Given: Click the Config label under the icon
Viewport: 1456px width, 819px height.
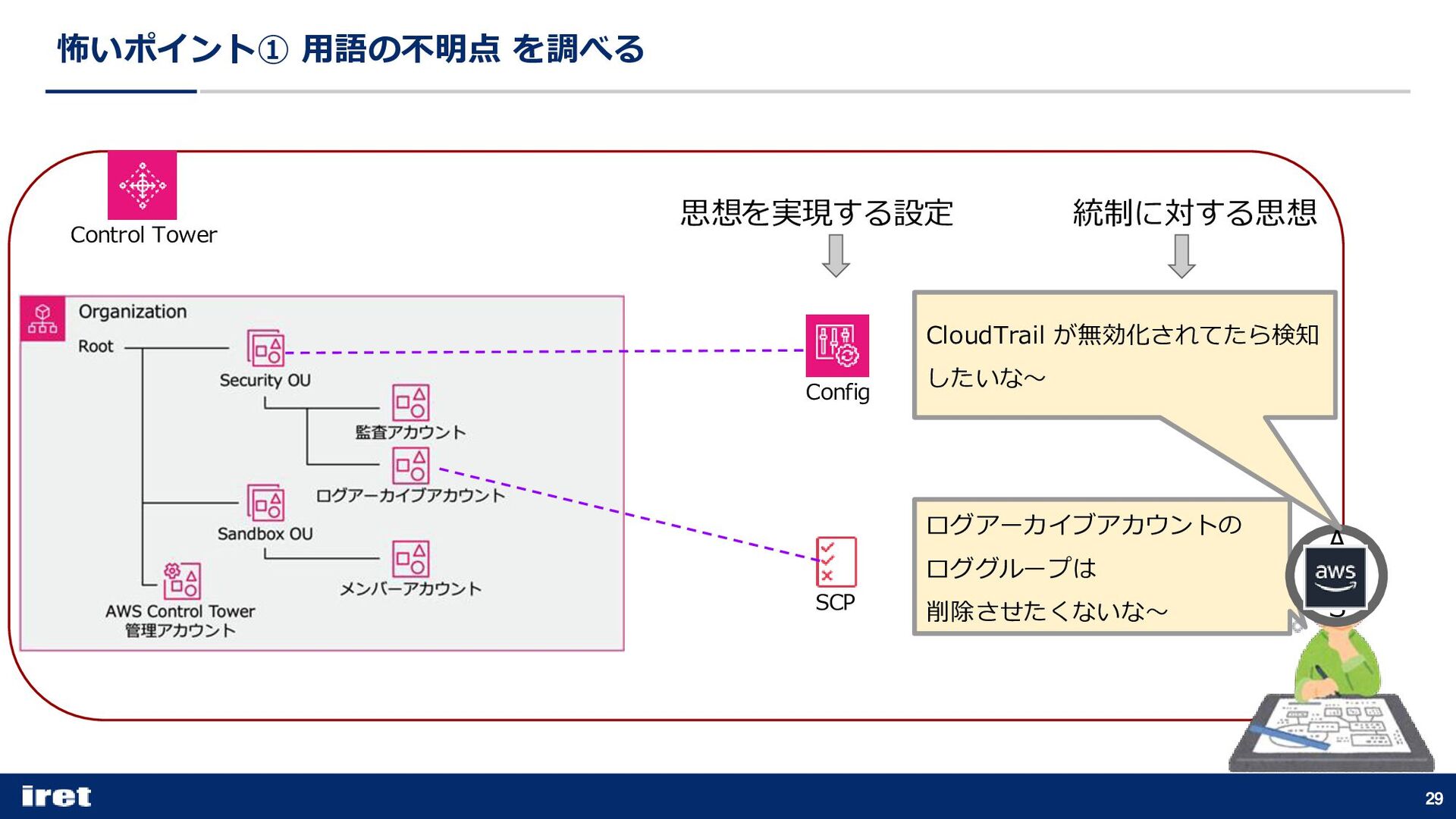Looking at the screenshot, I should coord(837,392).
